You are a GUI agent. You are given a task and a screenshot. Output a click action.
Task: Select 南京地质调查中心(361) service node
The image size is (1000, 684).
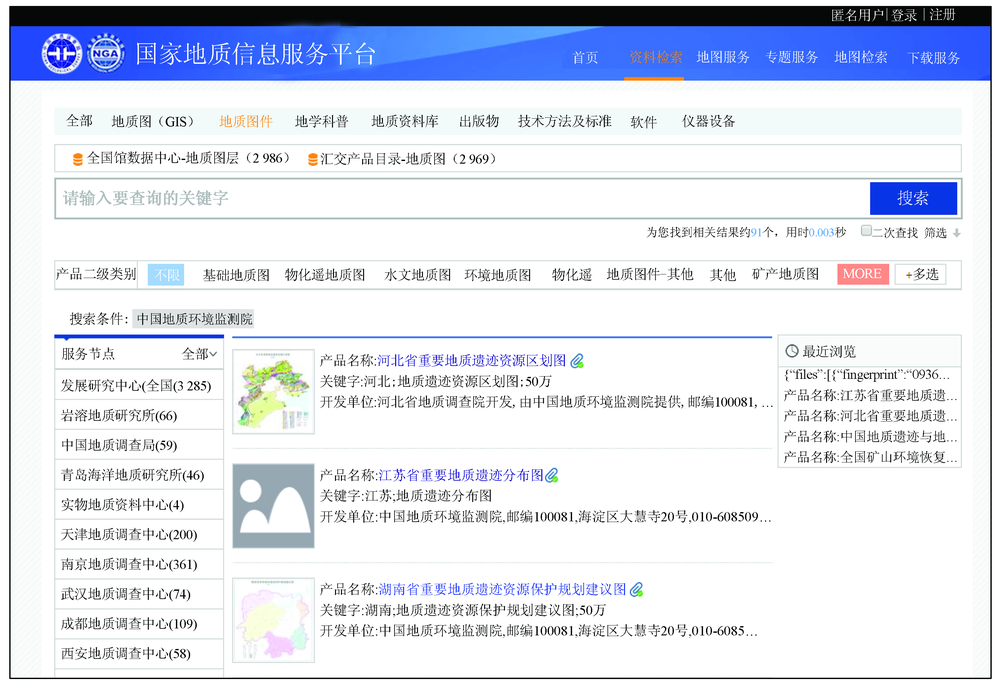coord(139,564)
